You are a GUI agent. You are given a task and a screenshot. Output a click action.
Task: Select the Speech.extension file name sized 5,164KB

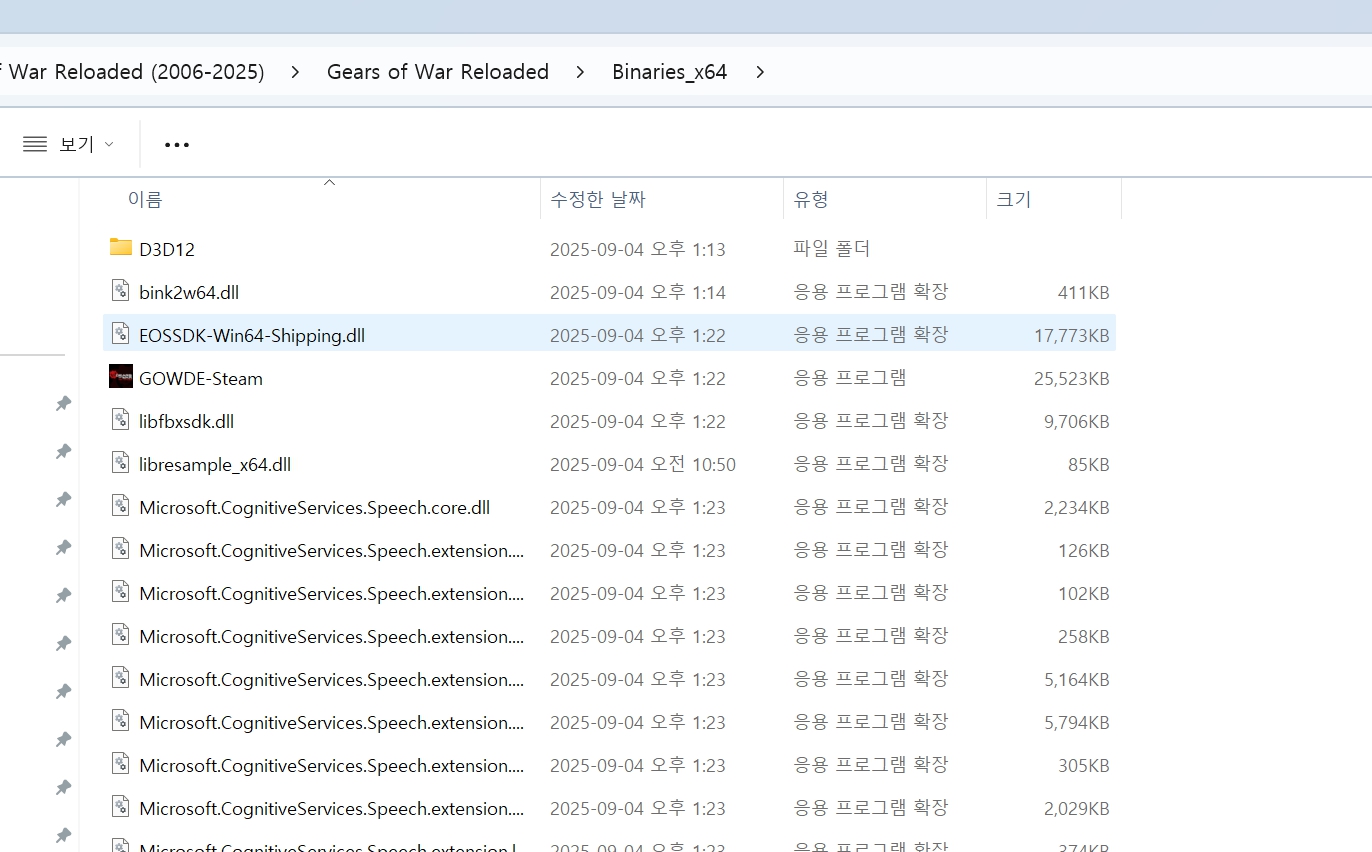coord(332,679)
